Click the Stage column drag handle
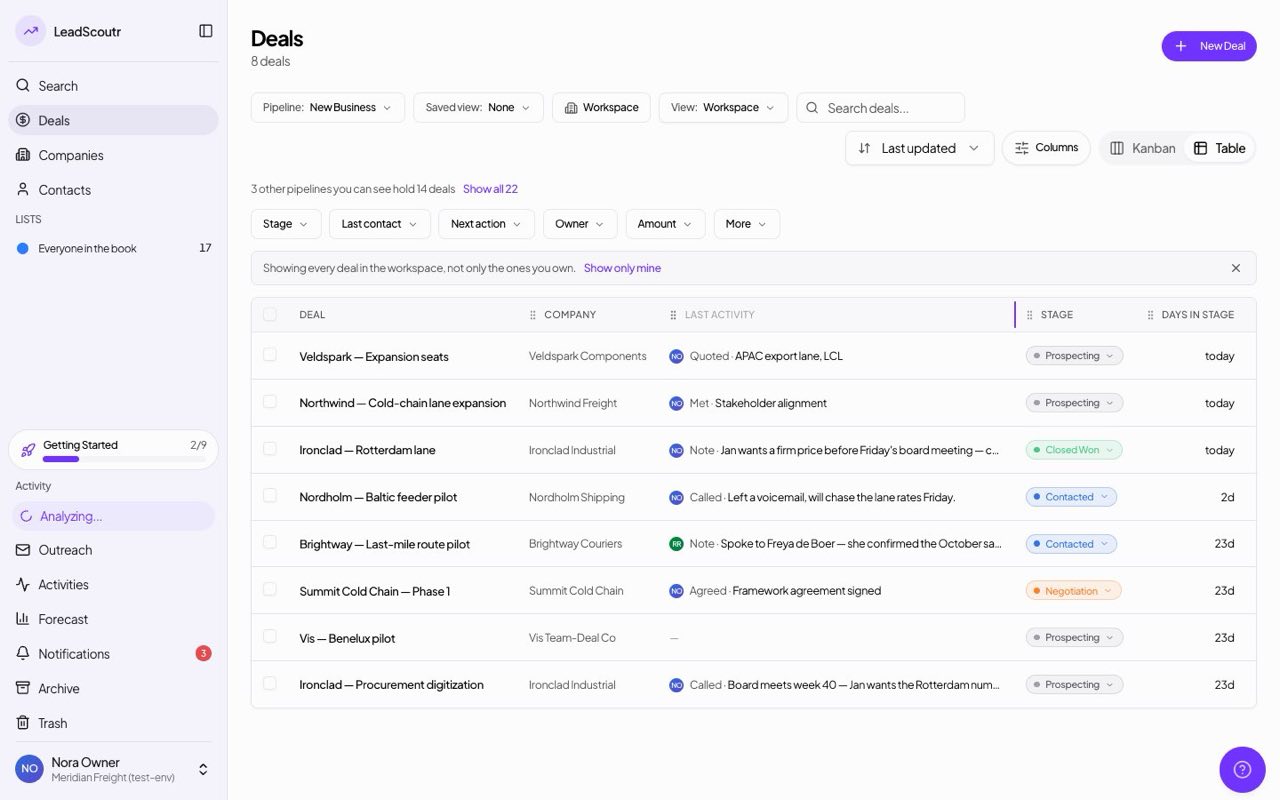The width and height of the screenshot is (1280, 800). click(x=1030, y=315)
